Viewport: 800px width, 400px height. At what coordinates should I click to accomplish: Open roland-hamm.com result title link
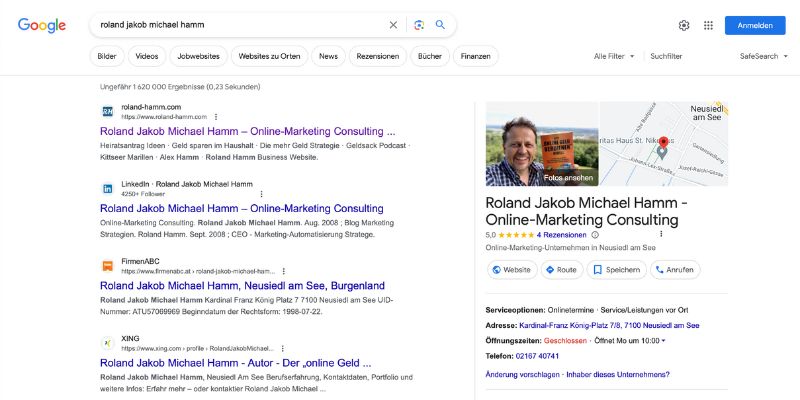247,131
